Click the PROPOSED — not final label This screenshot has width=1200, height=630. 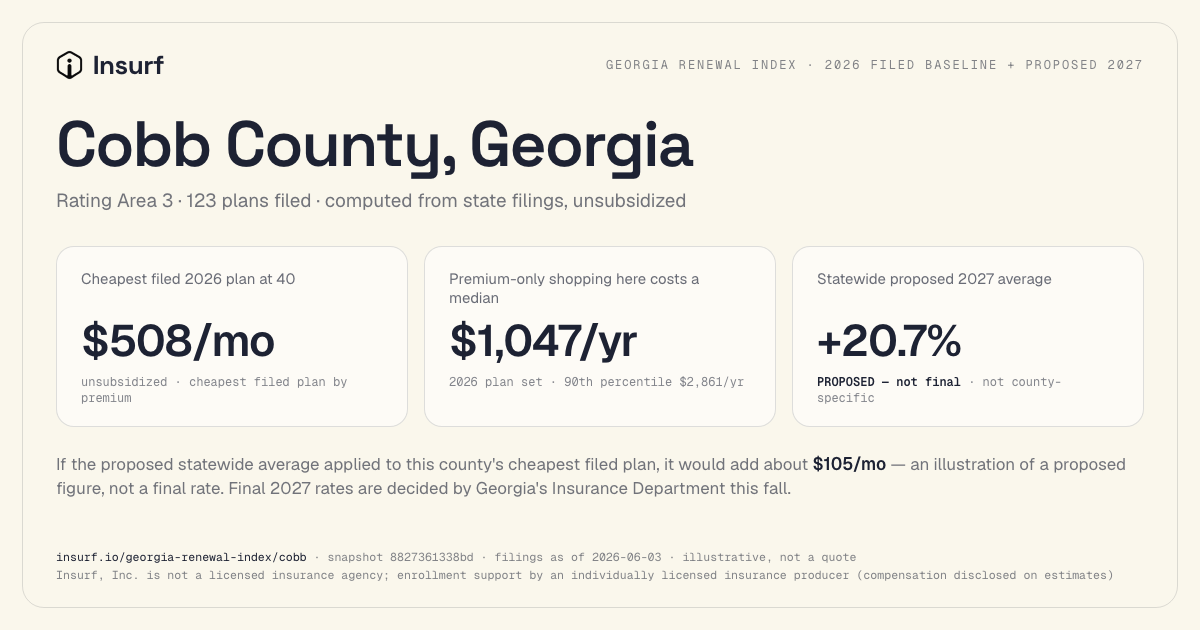pos(889,382)
